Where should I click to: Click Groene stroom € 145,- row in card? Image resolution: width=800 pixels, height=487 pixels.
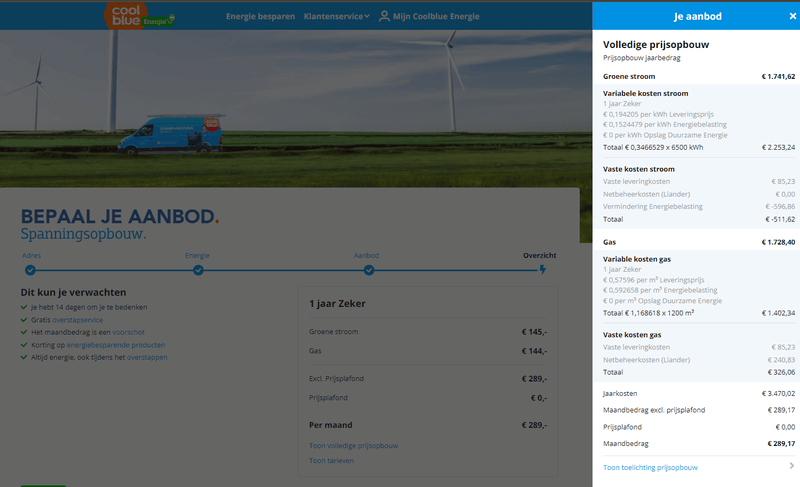[428, 332]
